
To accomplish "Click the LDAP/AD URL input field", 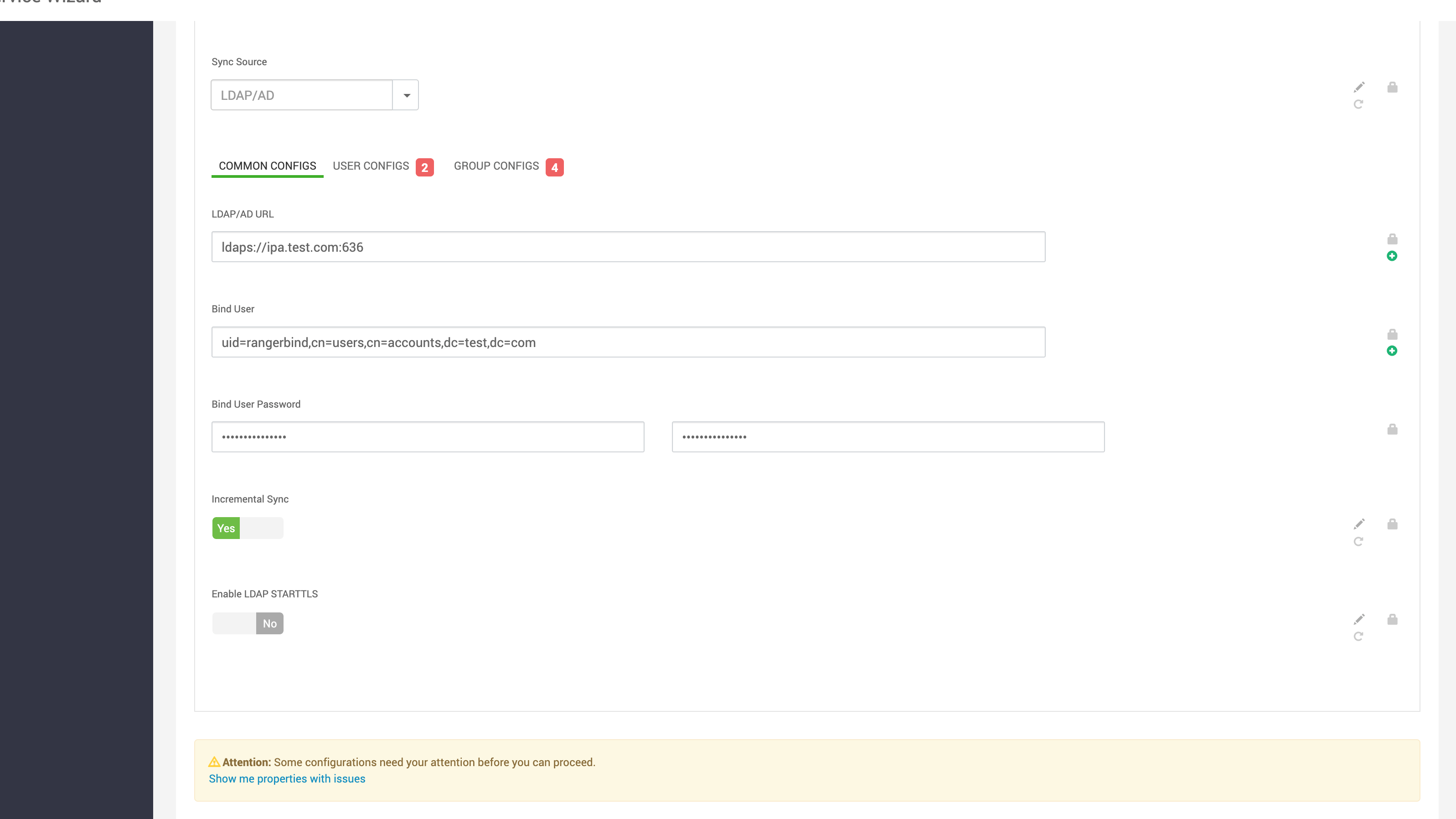I will 628,247.
